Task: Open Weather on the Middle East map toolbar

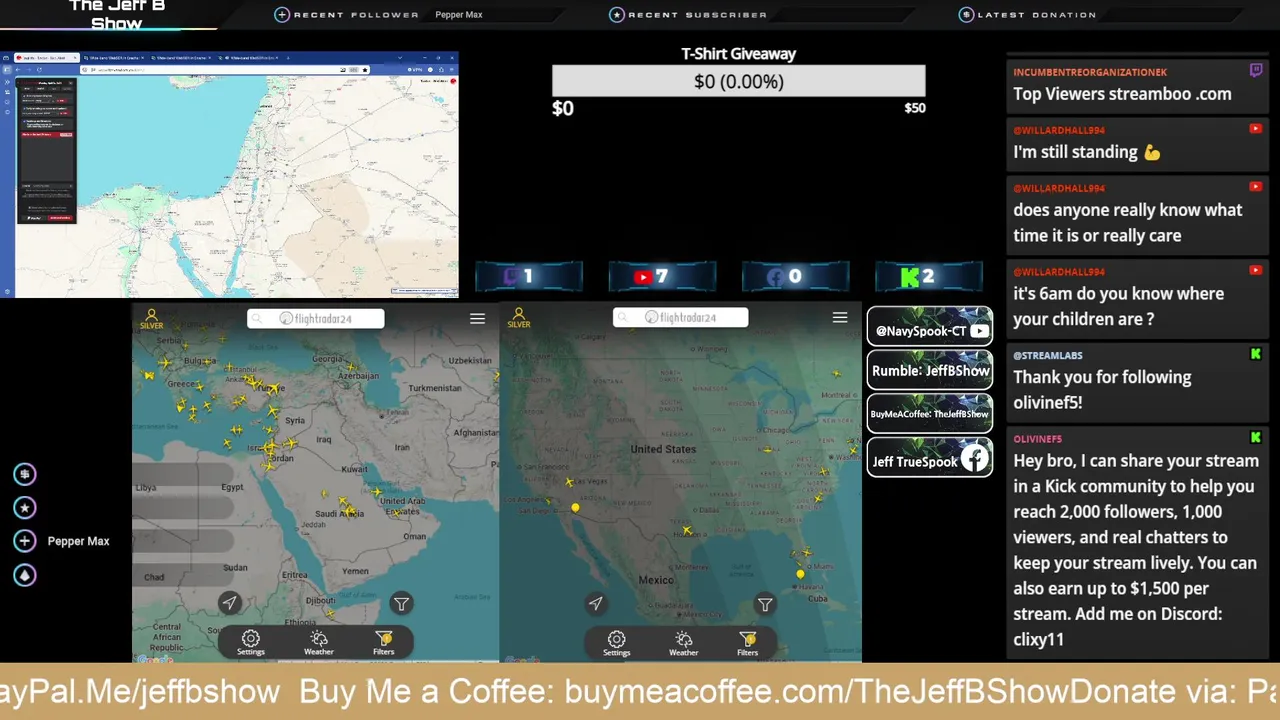Action: tap(319, 643)
